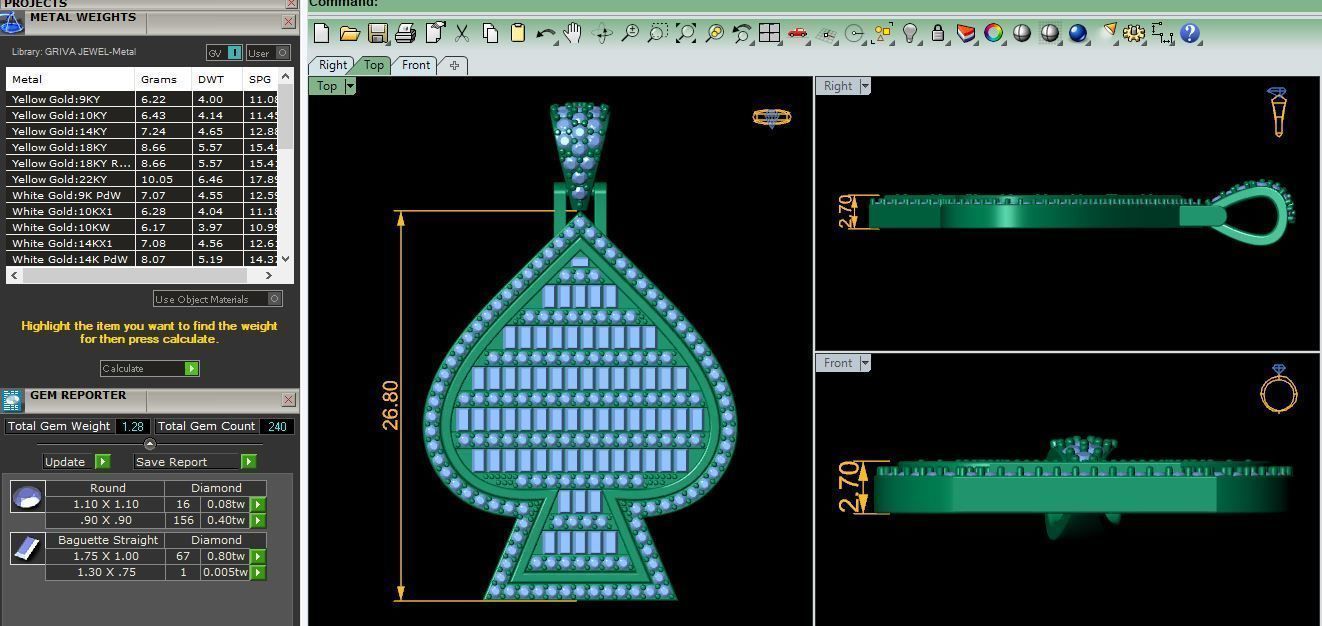The height and width of the screenshot is (626, 1322).
Task: Click the Metal Weights panel scale icon
Action: click(12, 22)
